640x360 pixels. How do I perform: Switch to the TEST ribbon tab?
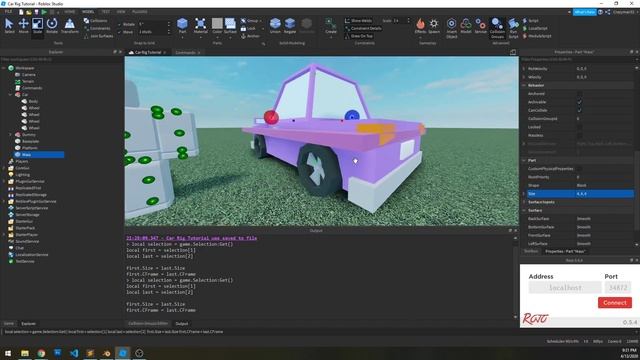coord(105,12)
